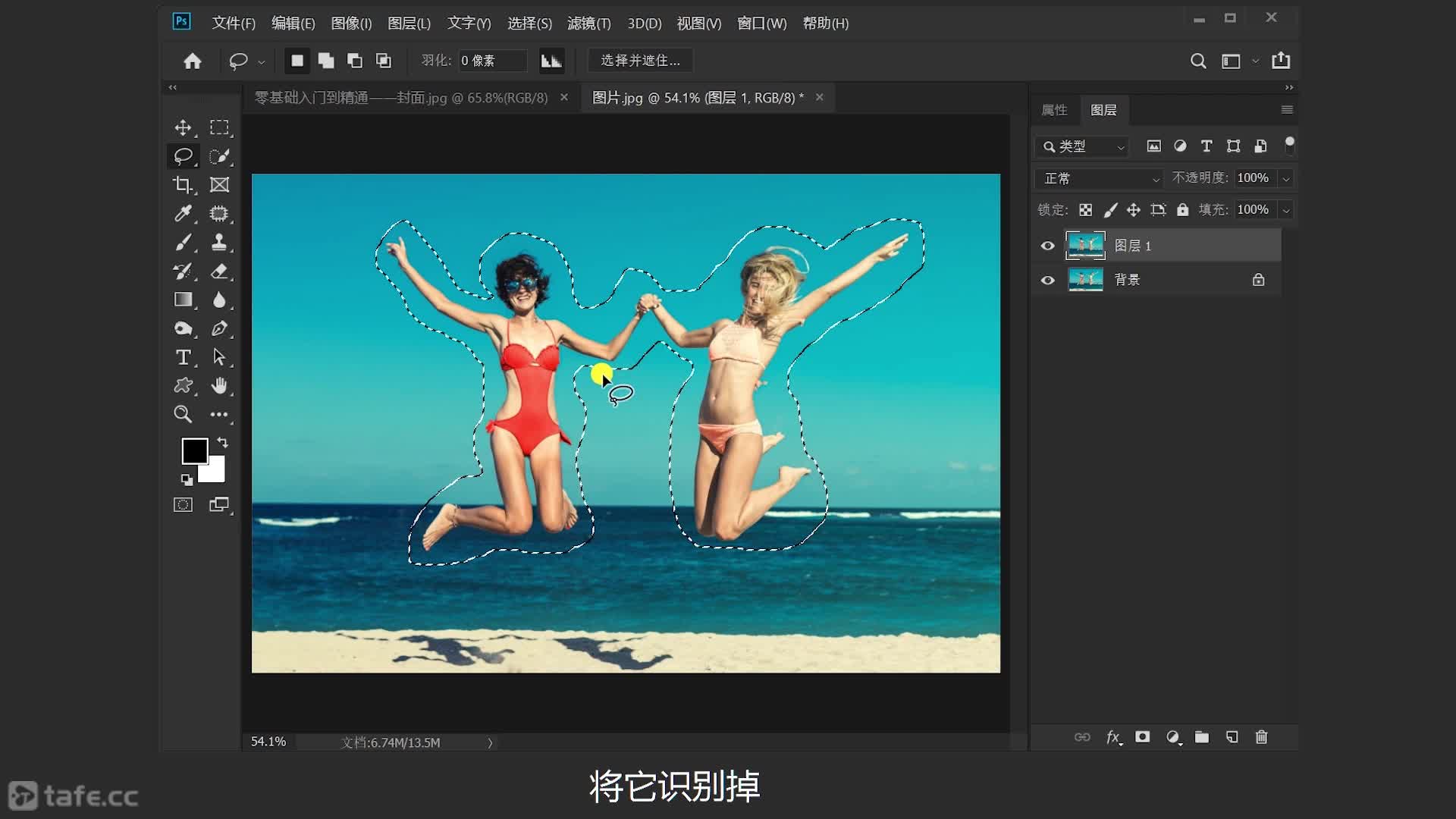Open the 图像(I) menu
1456x819 pixels.
pyautogui.click(x=351, y=24)
